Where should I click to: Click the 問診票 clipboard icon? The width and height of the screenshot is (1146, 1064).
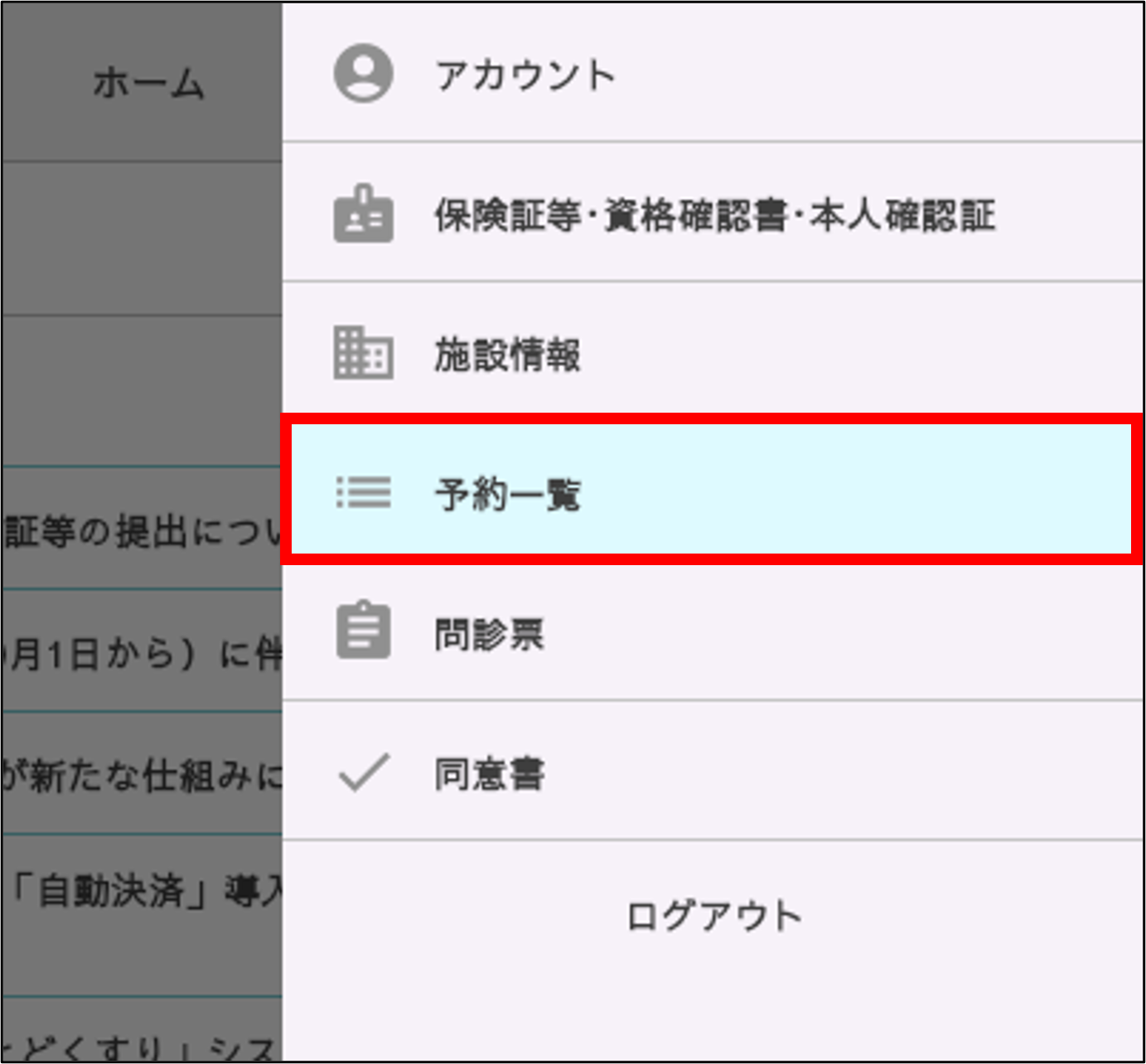pyautogui.click(x=363, y=632)
